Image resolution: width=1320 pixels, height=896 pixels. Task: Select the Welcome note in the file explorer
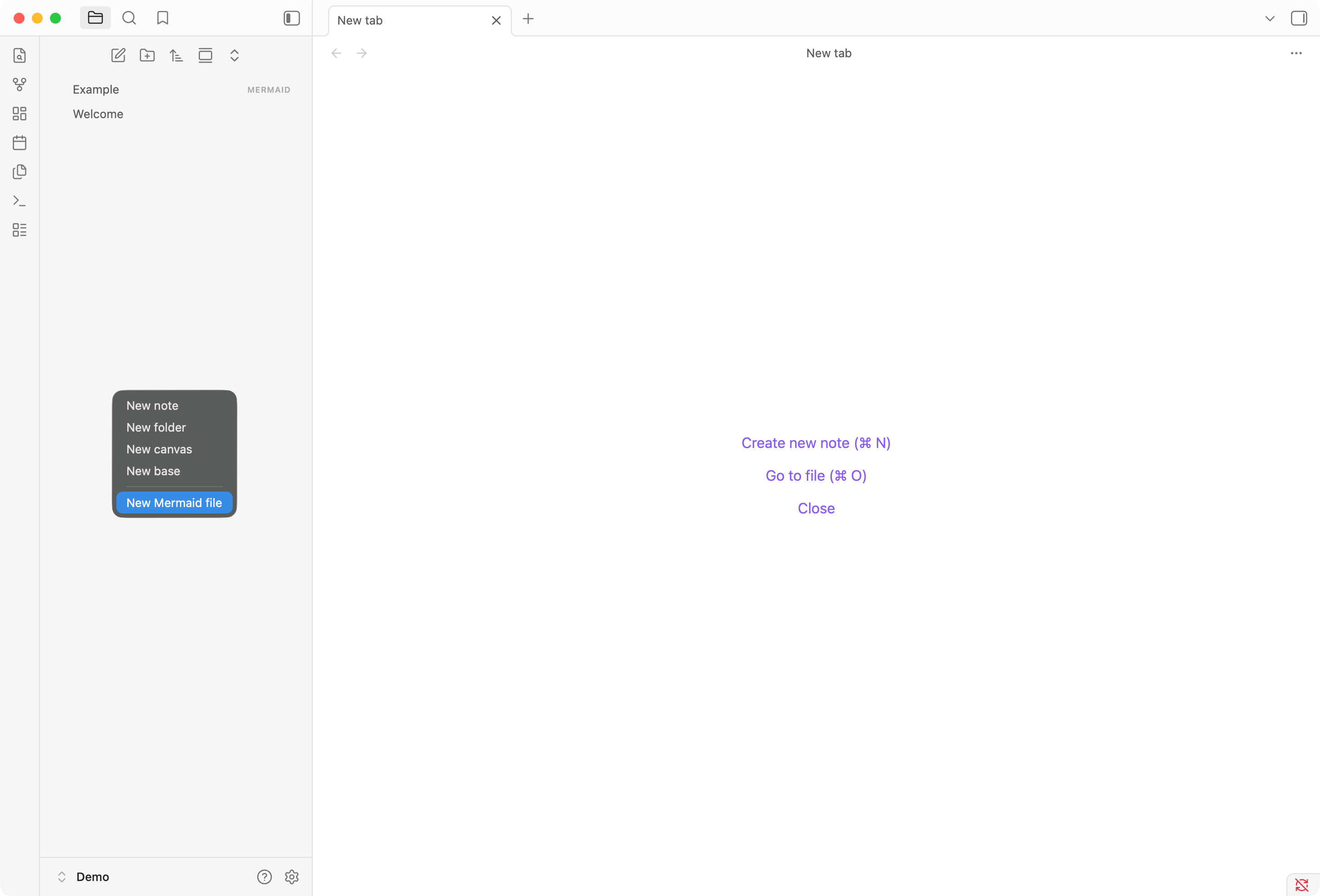tap(98, 114)
